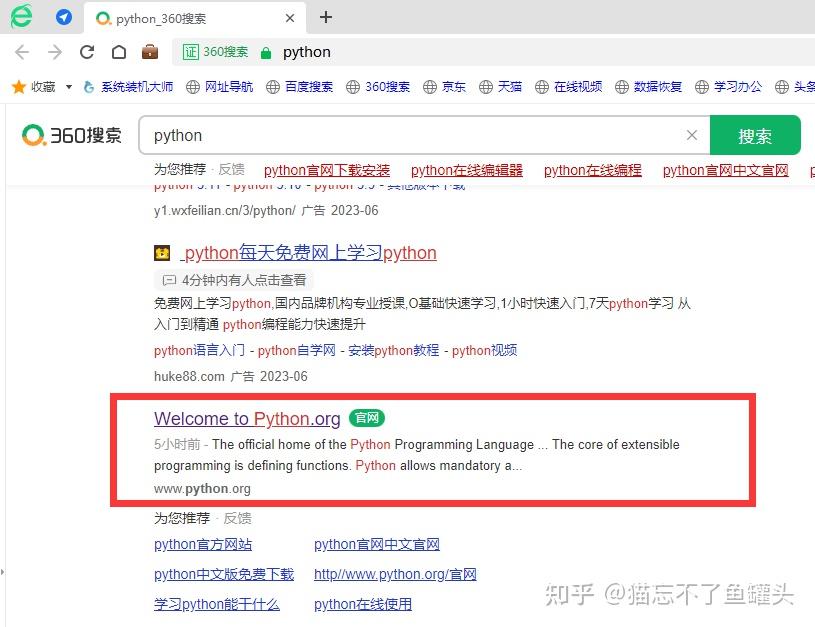The height and width of the screenshot is (627, 815).
Task: Open 360搜索 bookmark
Action: tap(378, 87)
